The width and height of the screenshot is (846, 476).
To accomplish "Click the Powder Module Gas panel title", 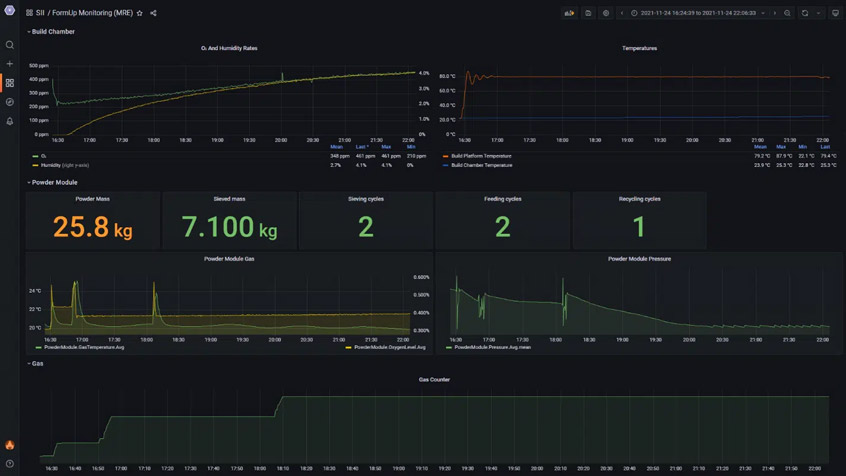I will pyautogui.click(x=229, y=259).
